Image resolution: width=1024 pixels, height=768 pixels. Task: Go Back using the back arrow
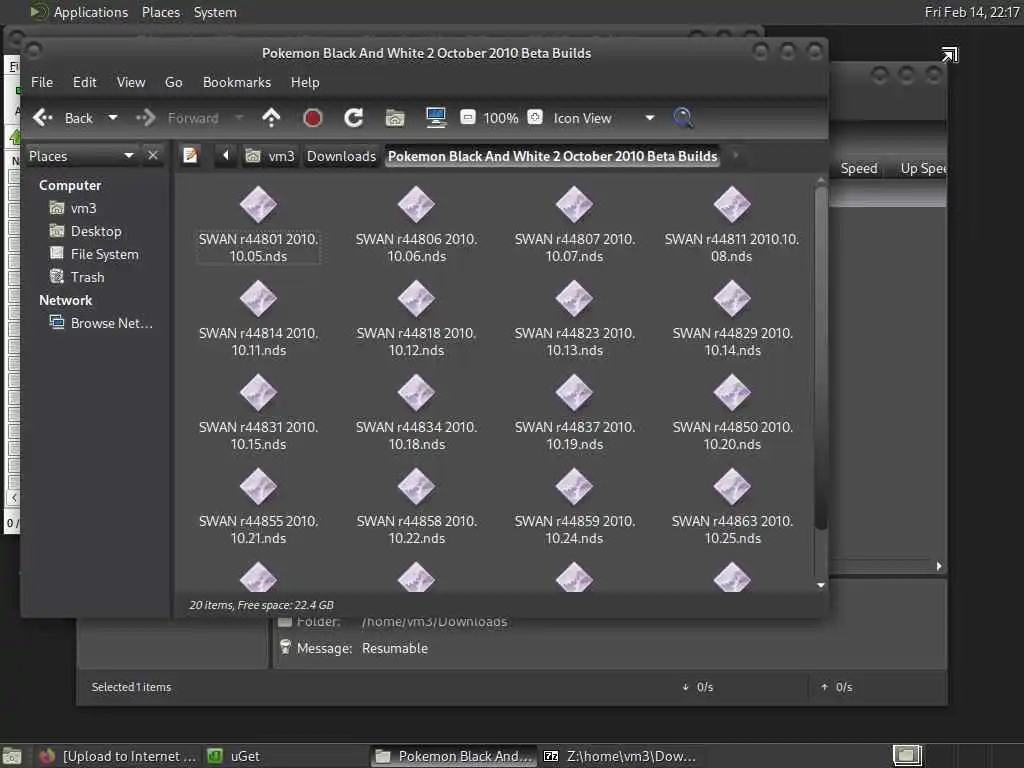(x=43, y=118)
